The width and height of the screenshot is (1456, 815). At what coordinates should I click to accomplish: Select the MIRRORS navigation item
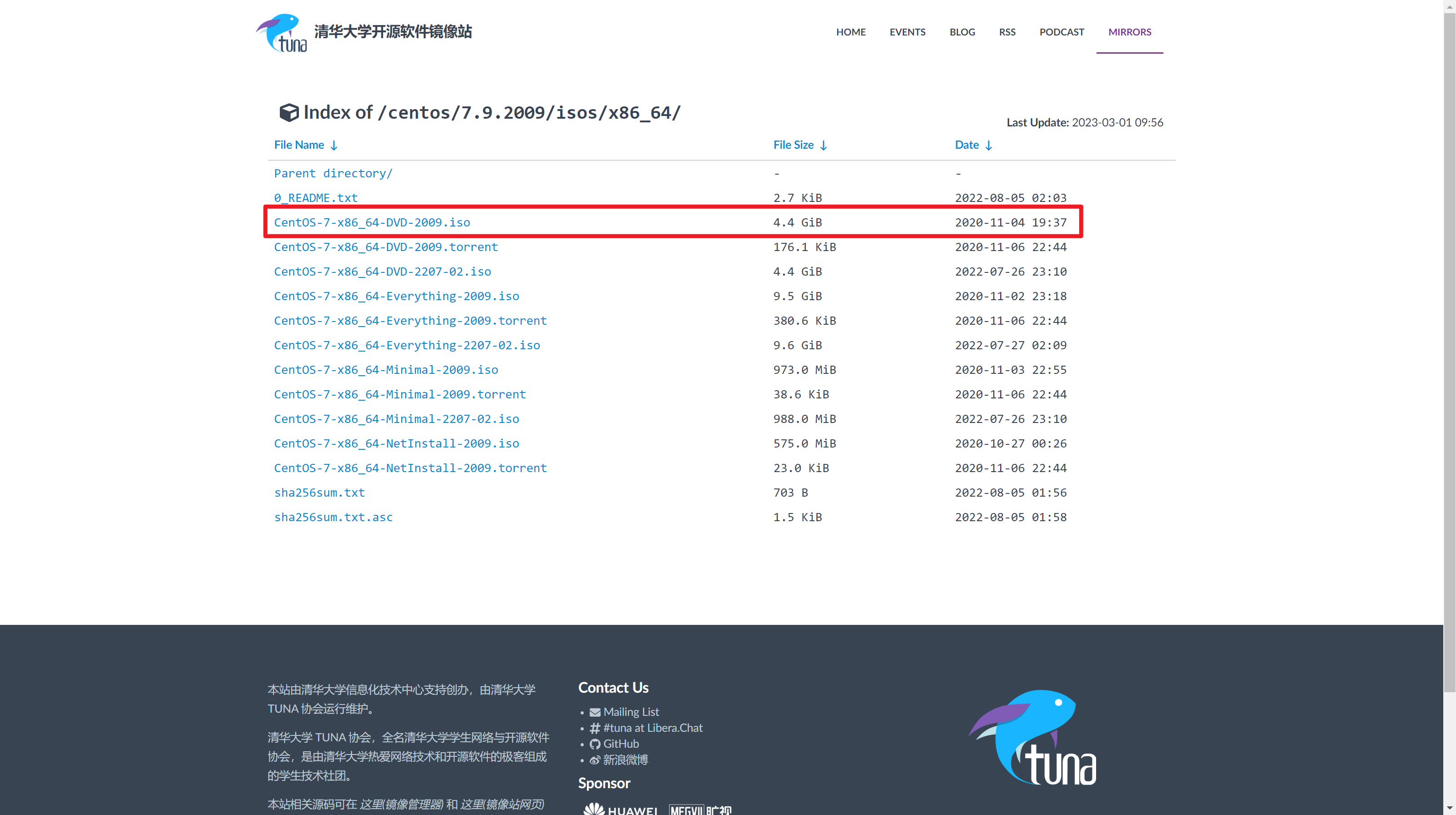(1129, 32)
